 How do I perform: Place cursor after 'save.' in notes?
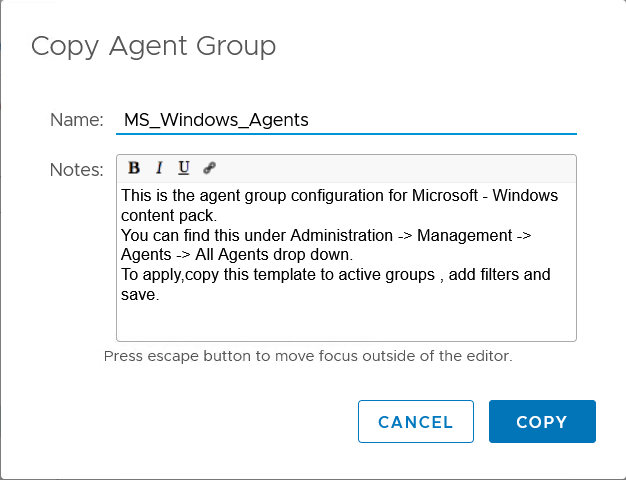click(161, 294)
